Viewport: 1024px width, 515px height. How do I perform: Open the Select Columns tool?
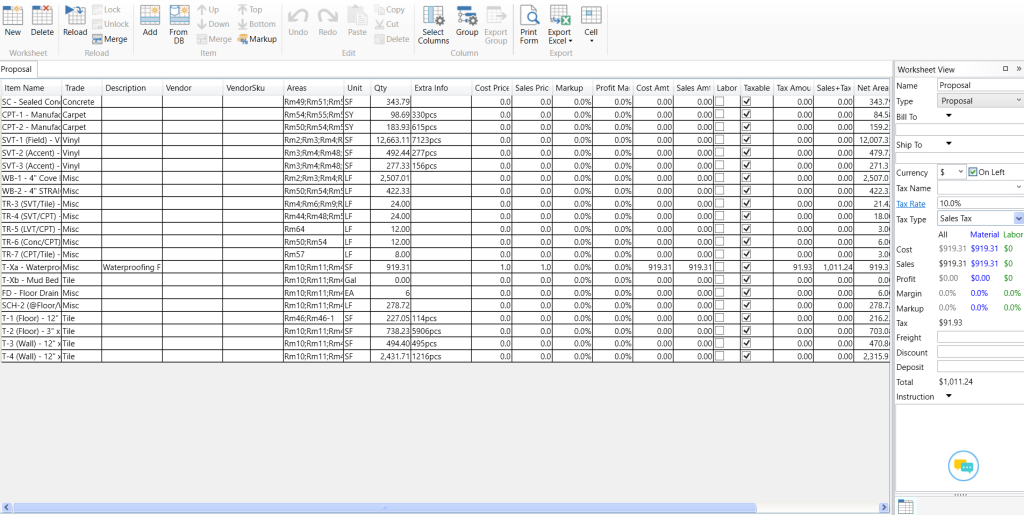(433, 22)
